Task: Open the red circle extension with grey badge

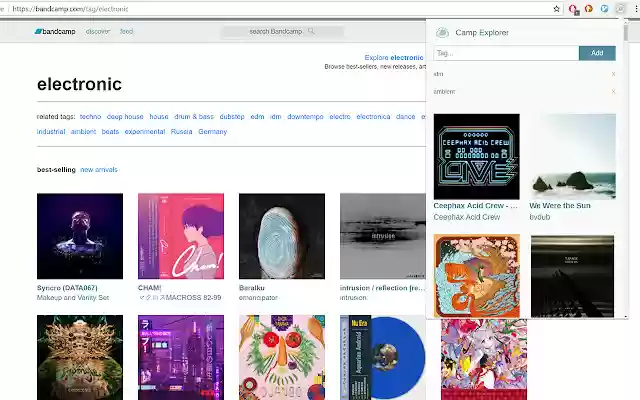Action: 573,9
